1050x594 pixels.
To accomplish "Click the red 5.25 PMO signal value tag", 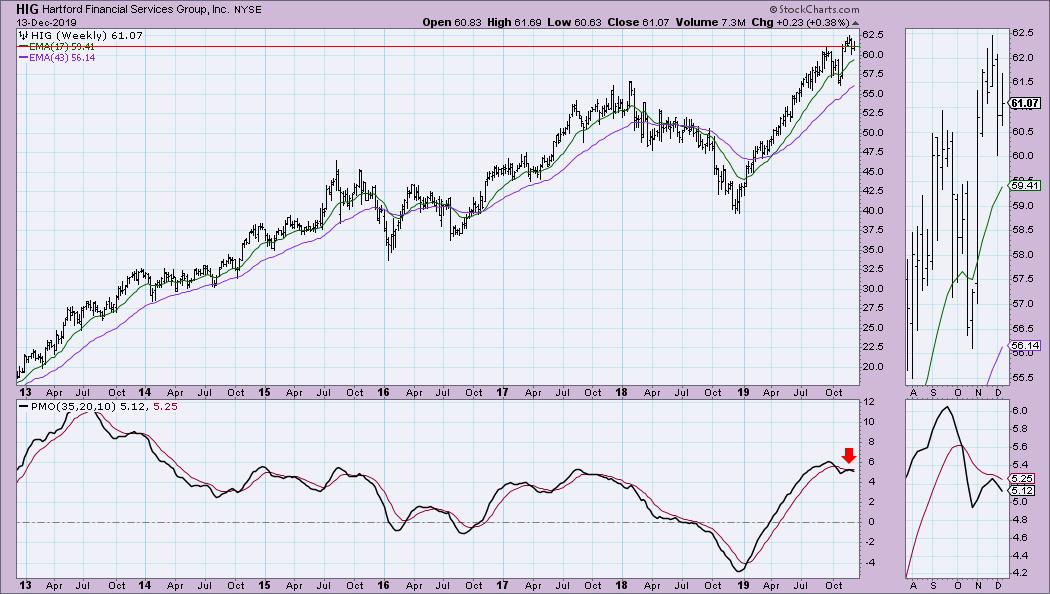I will click(x=1023, y=478).
